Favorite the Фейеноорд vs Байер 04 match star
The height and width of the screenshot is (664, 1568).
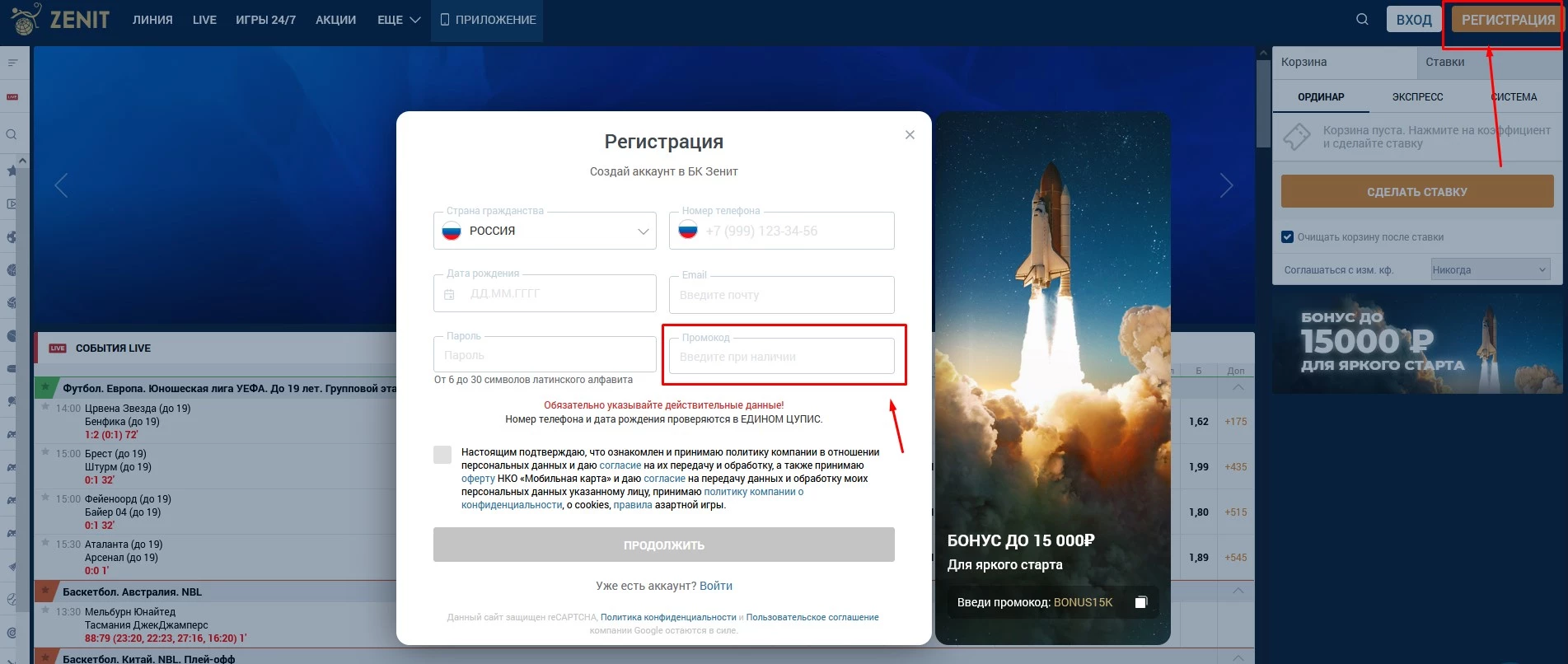[45, 498]
